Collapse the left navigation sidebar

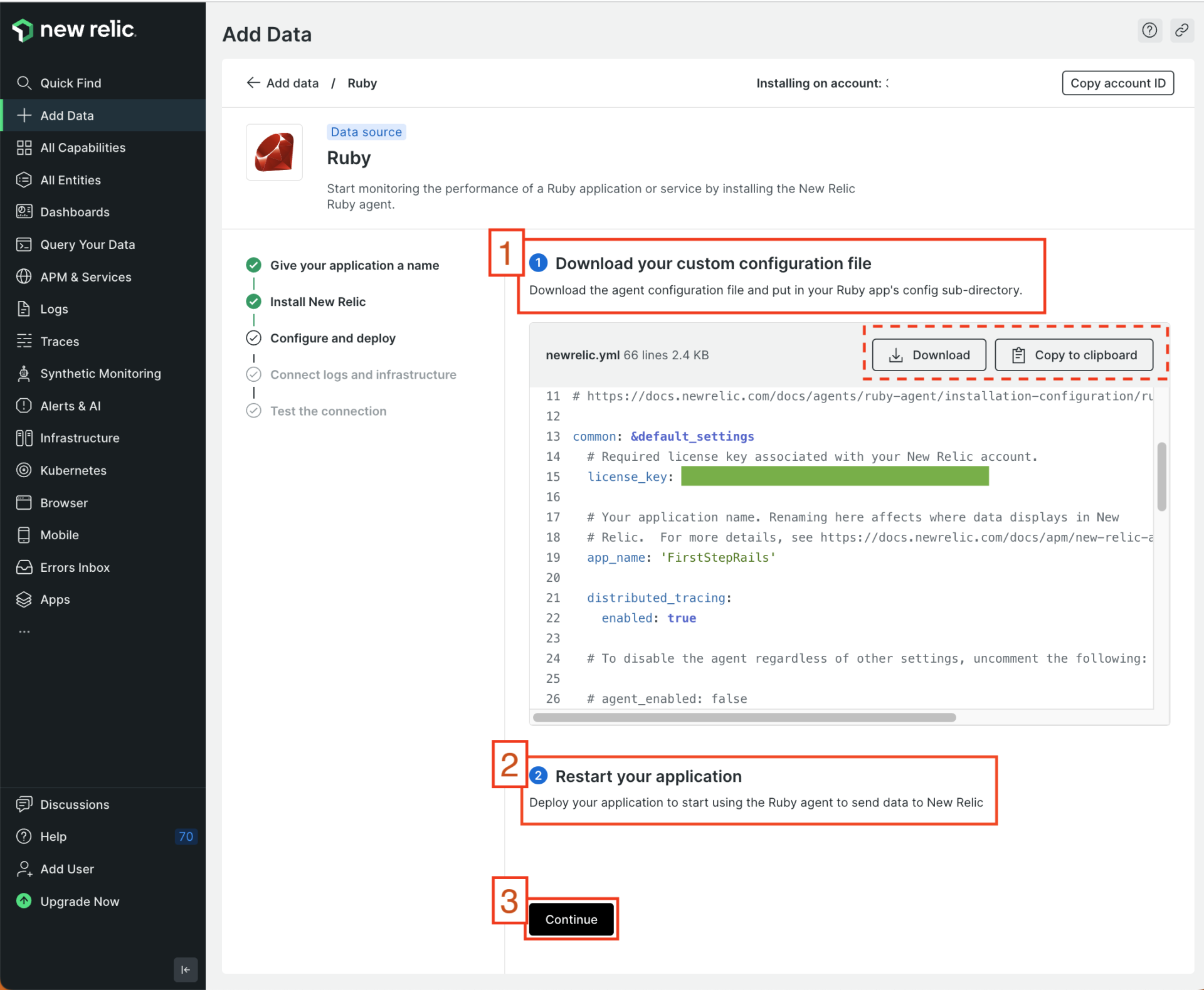pos(186,969)
